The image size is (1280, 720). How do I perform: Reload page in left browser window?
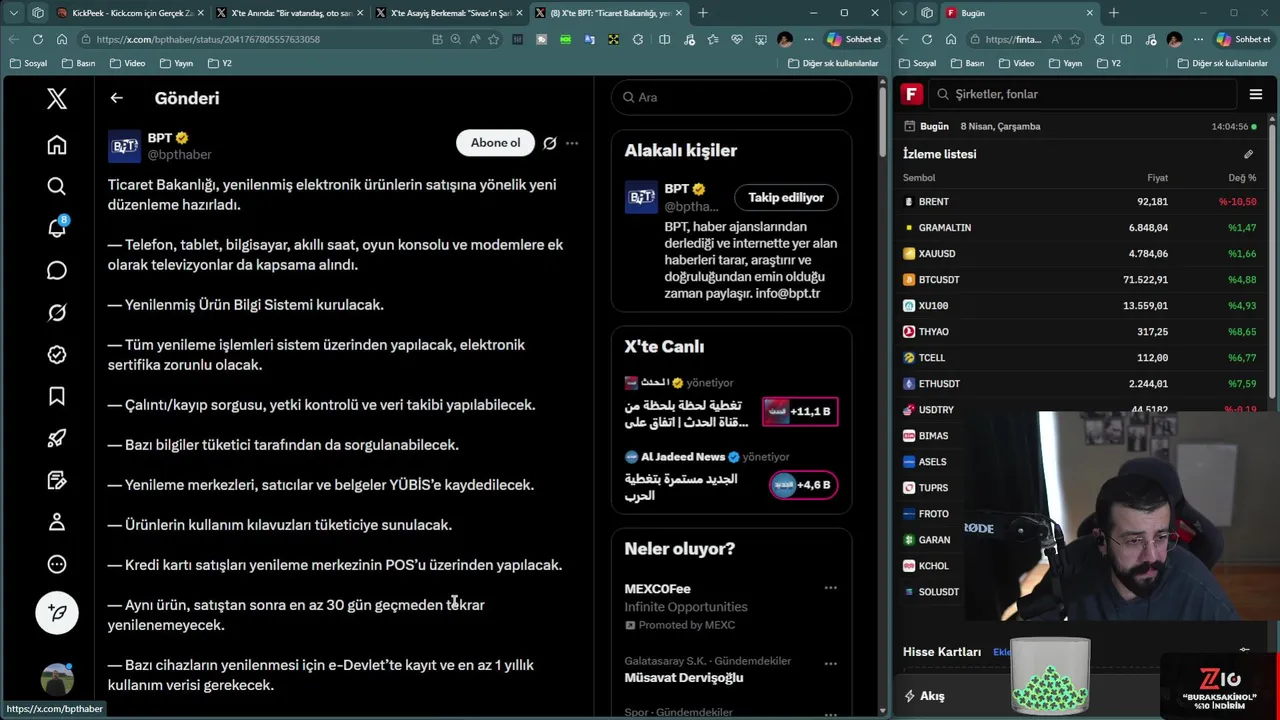[38, 39]
